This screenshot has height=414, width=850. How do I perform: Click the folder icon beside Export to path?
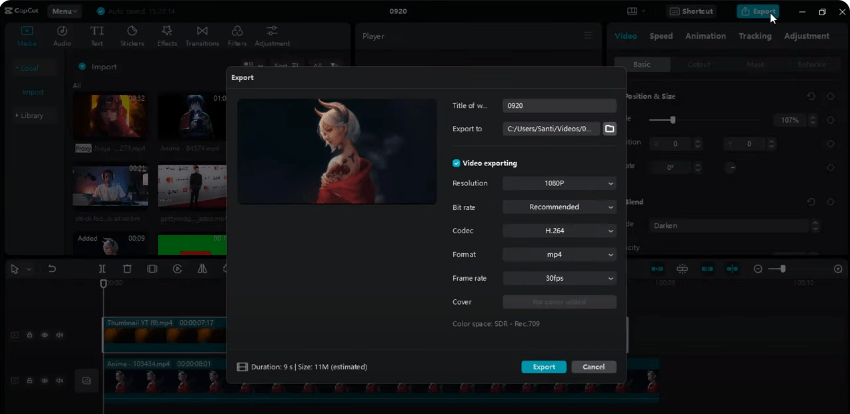[x=609, y=128]
